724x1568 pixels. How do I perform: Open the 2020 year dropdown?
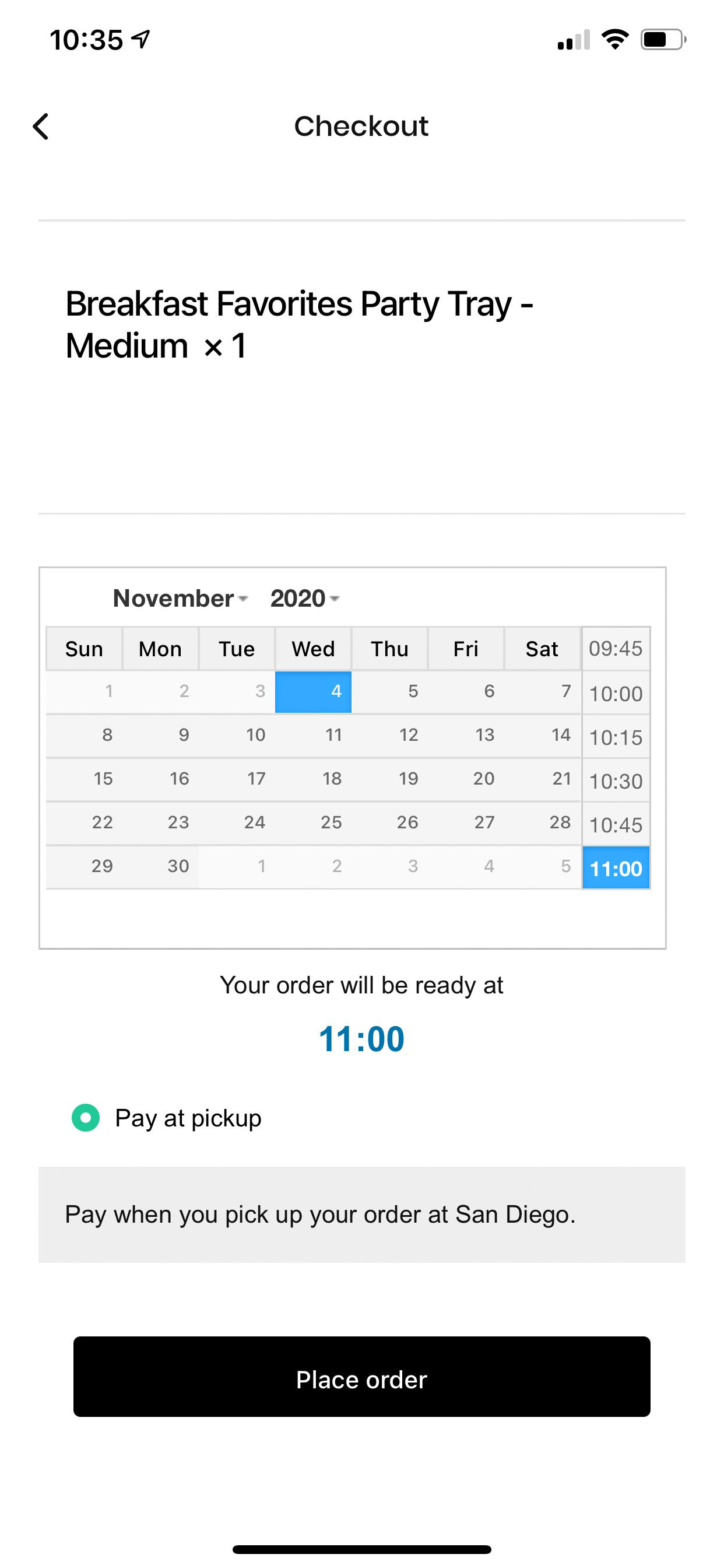pyautogui.click(x=305, y=598)
